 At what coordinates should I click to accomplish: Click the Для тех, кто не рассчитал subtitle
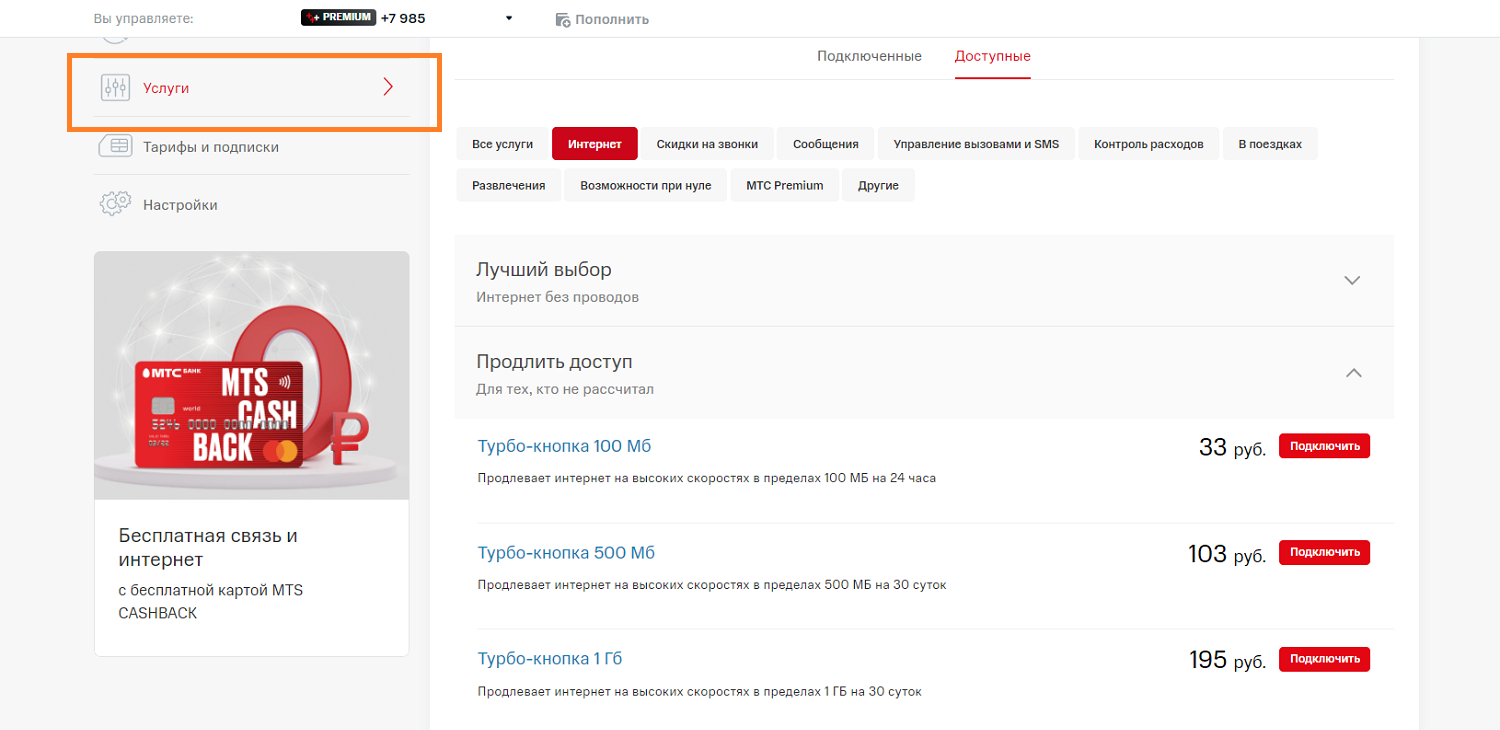(x=565, y=389)
